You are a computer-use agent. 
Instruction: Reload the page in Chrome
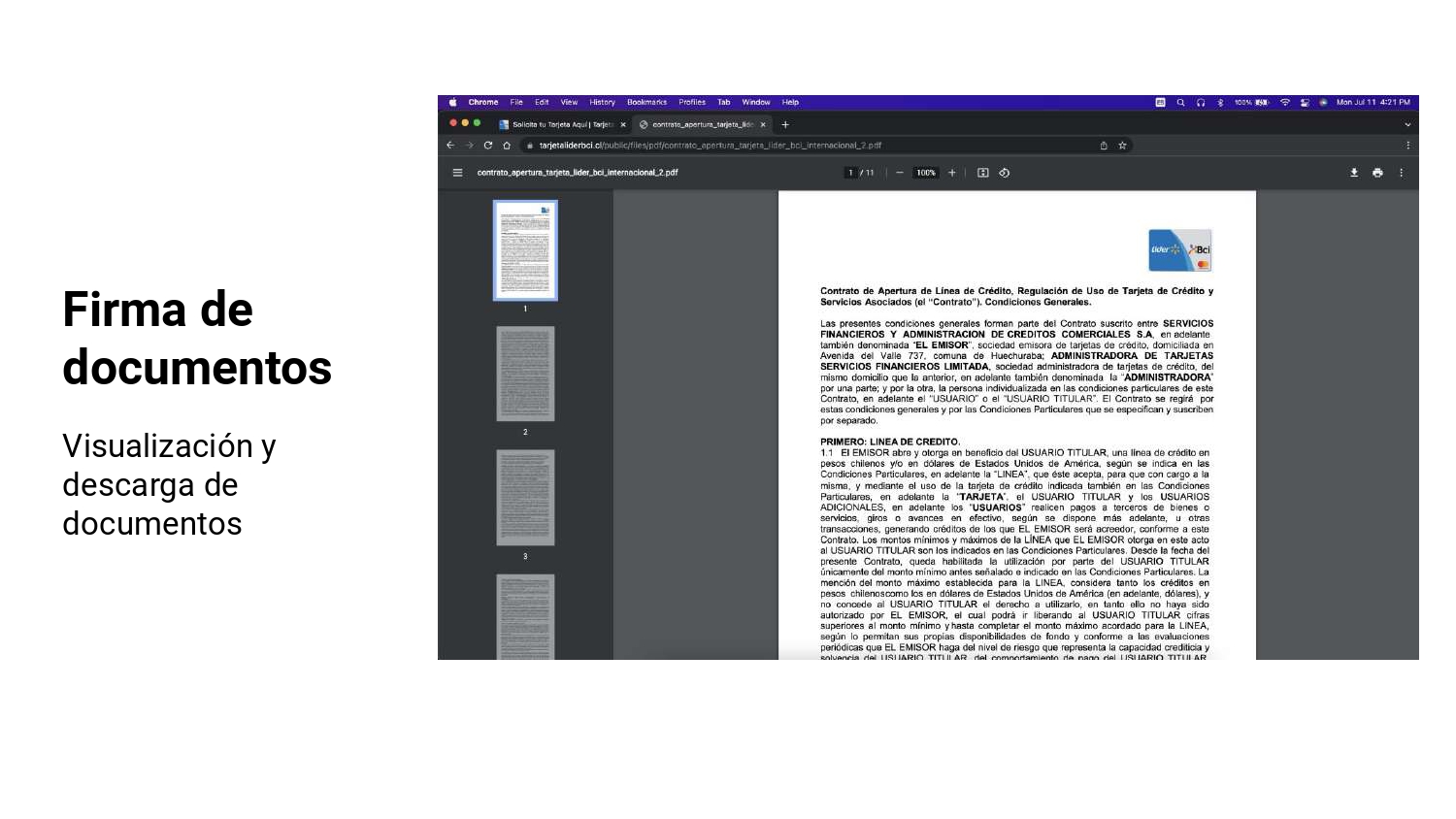488,146
